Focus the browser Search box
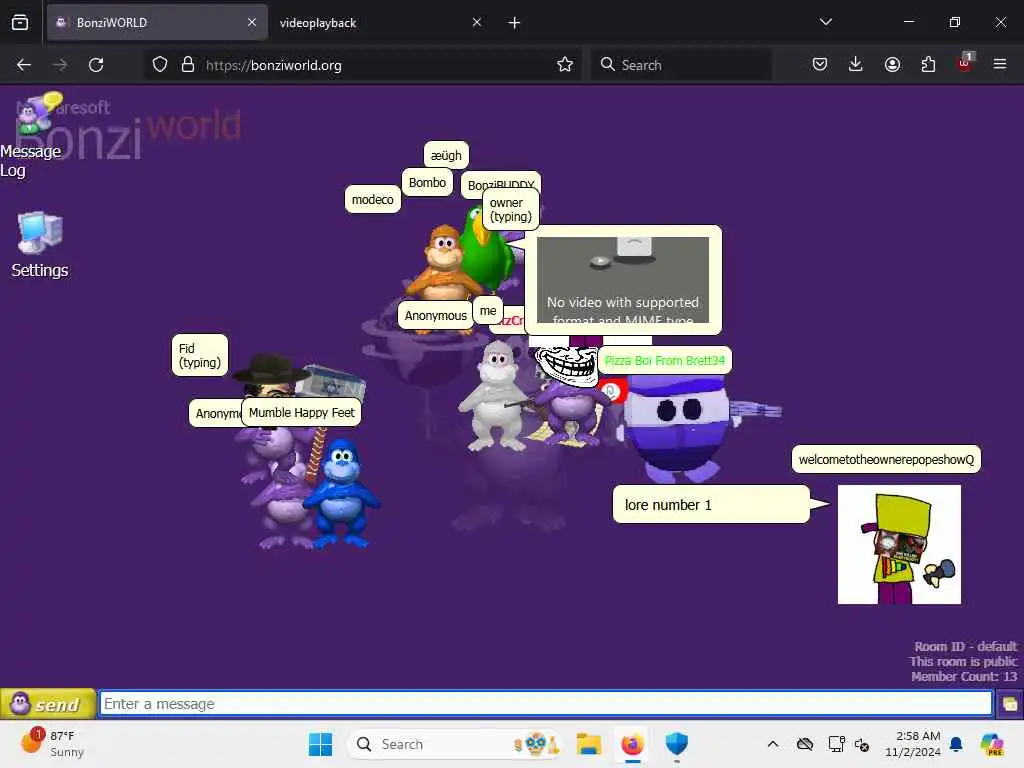 click(x=681, y=65)
